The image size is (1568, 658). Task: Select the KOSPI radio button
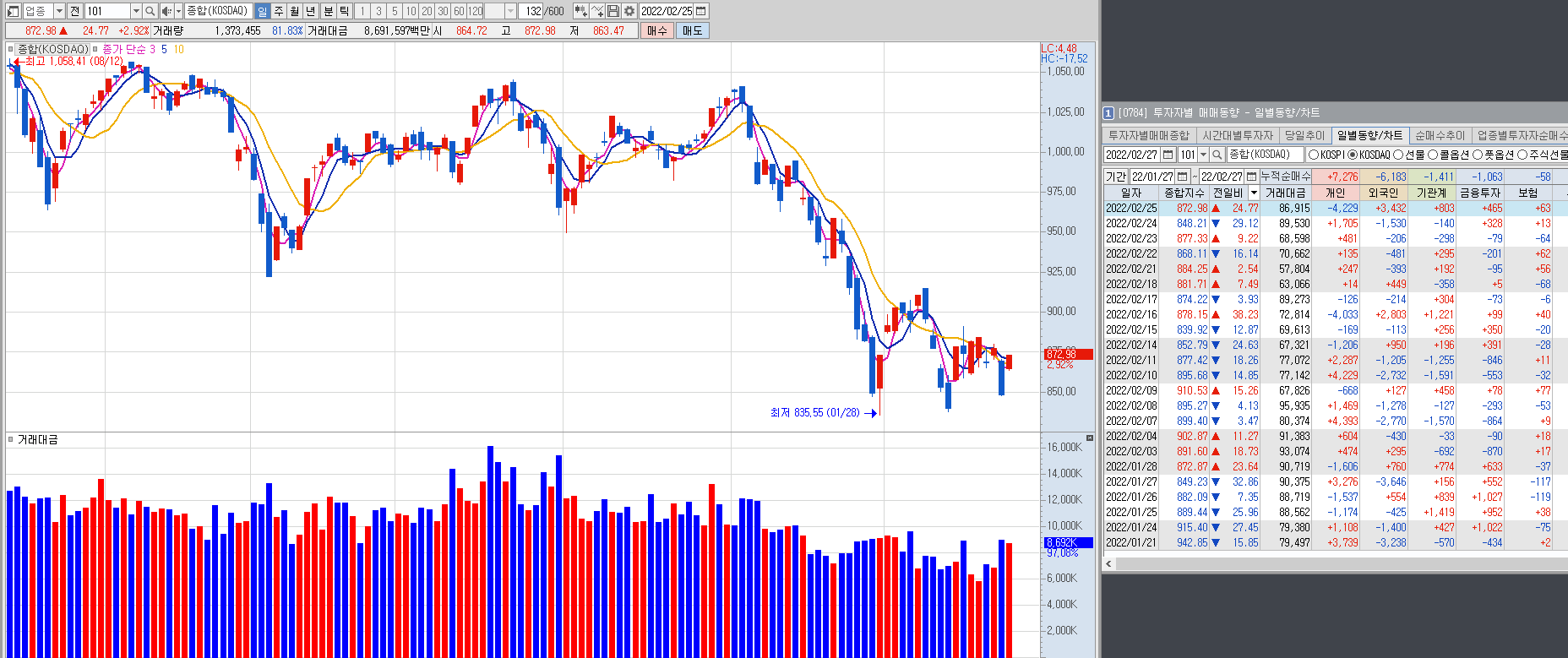point(1314,155)
